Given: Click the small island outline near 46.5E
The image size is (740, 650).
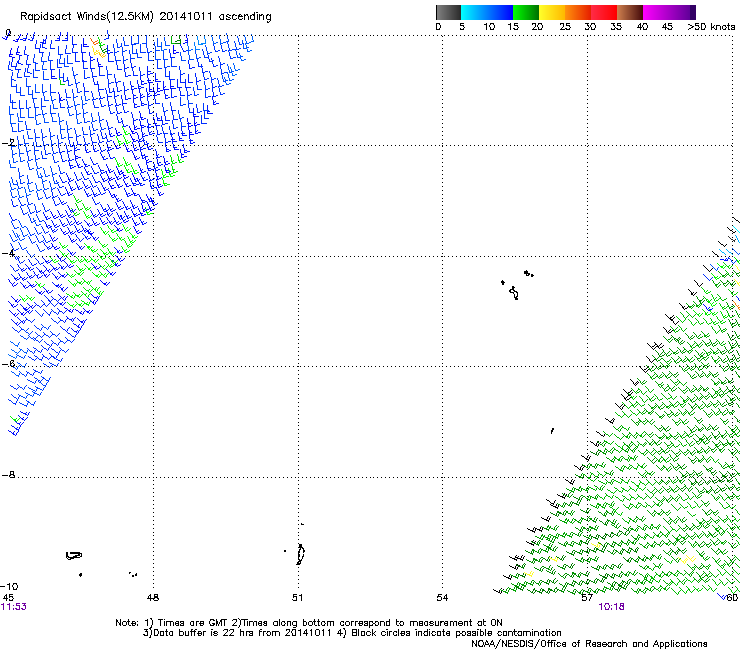Looking at the screenshot, I should click(74, 556).
